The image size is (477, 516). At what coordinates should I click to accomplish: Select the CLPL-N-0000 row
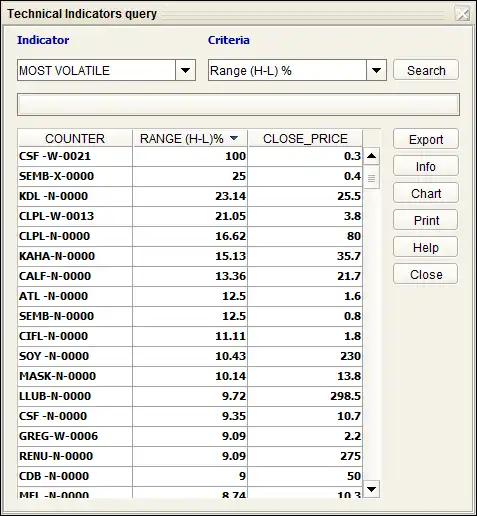point(190,236)
